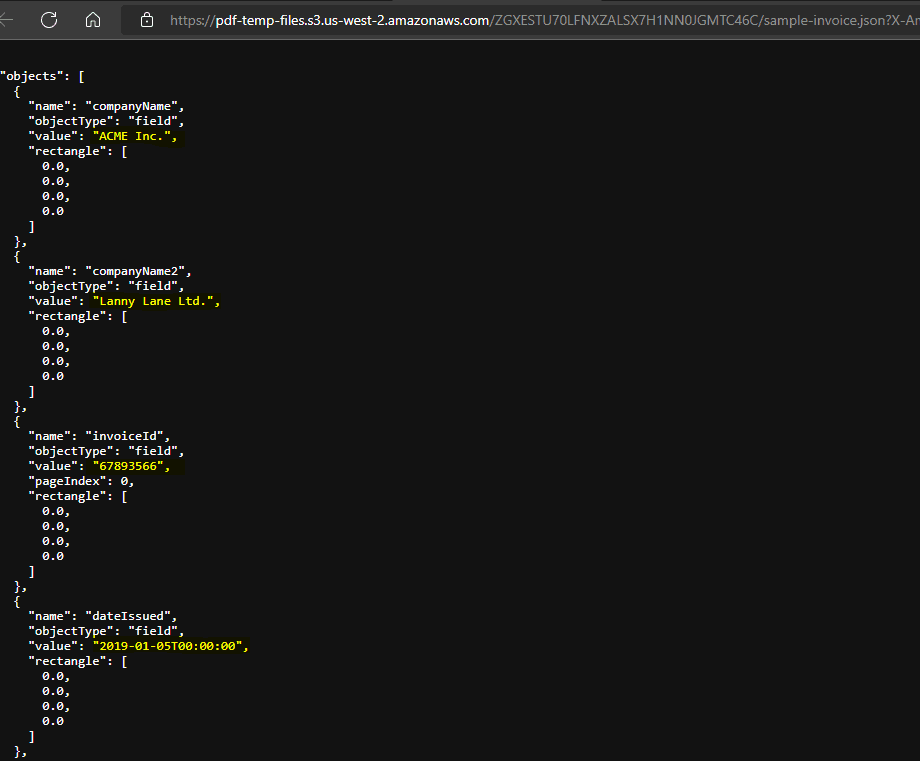
Task: Click the "objects" key at the top
Action: click(x=33, y=75)
